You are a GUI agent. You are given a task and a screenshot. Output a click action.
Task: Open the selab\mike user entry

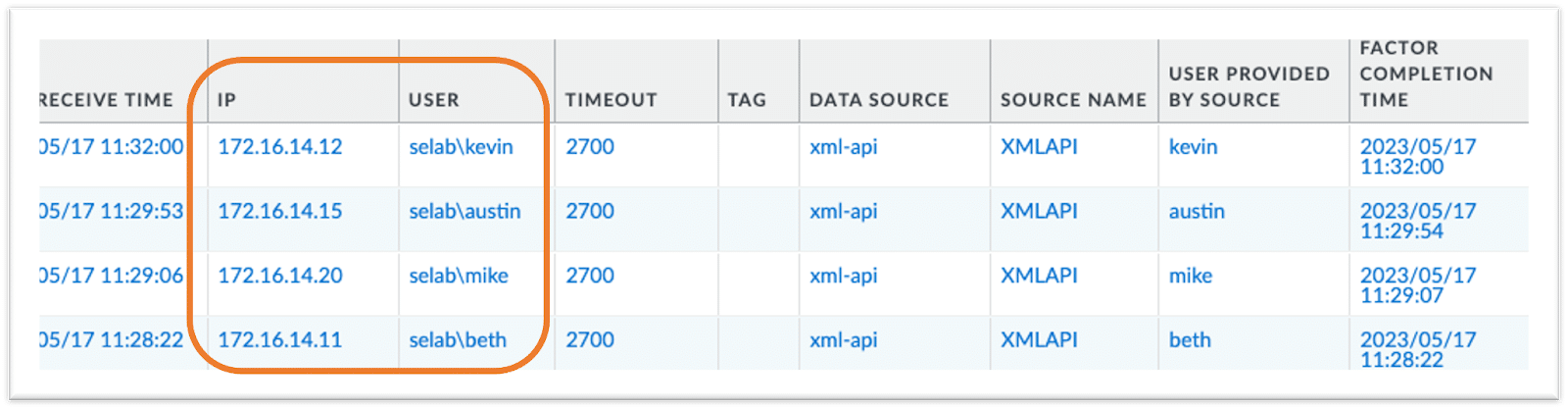coord(459,276)
